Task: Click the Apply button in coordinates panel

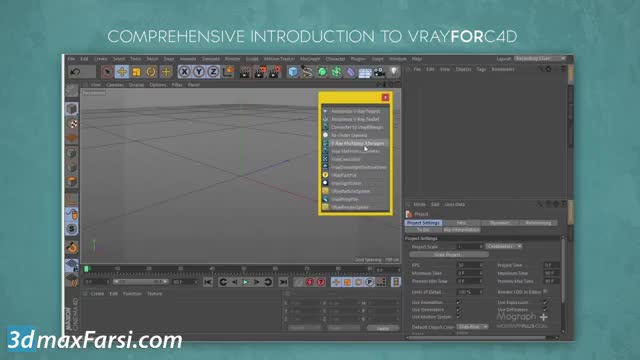Action: [x=383, y=328]
